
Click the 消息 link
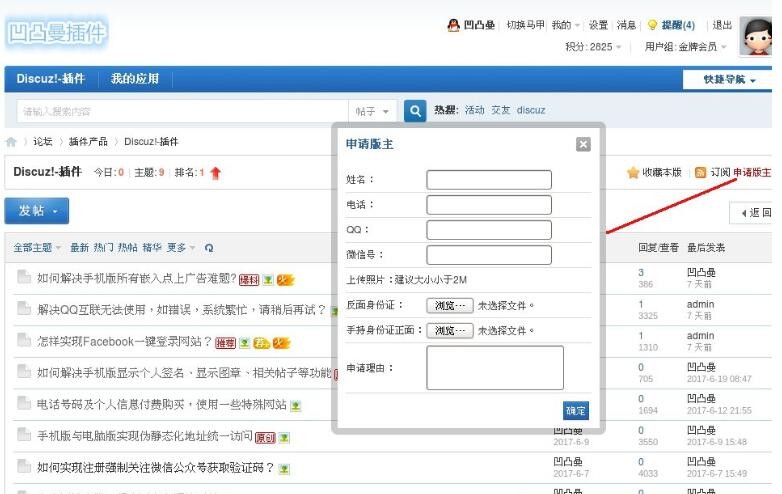(x=626, y=25)
